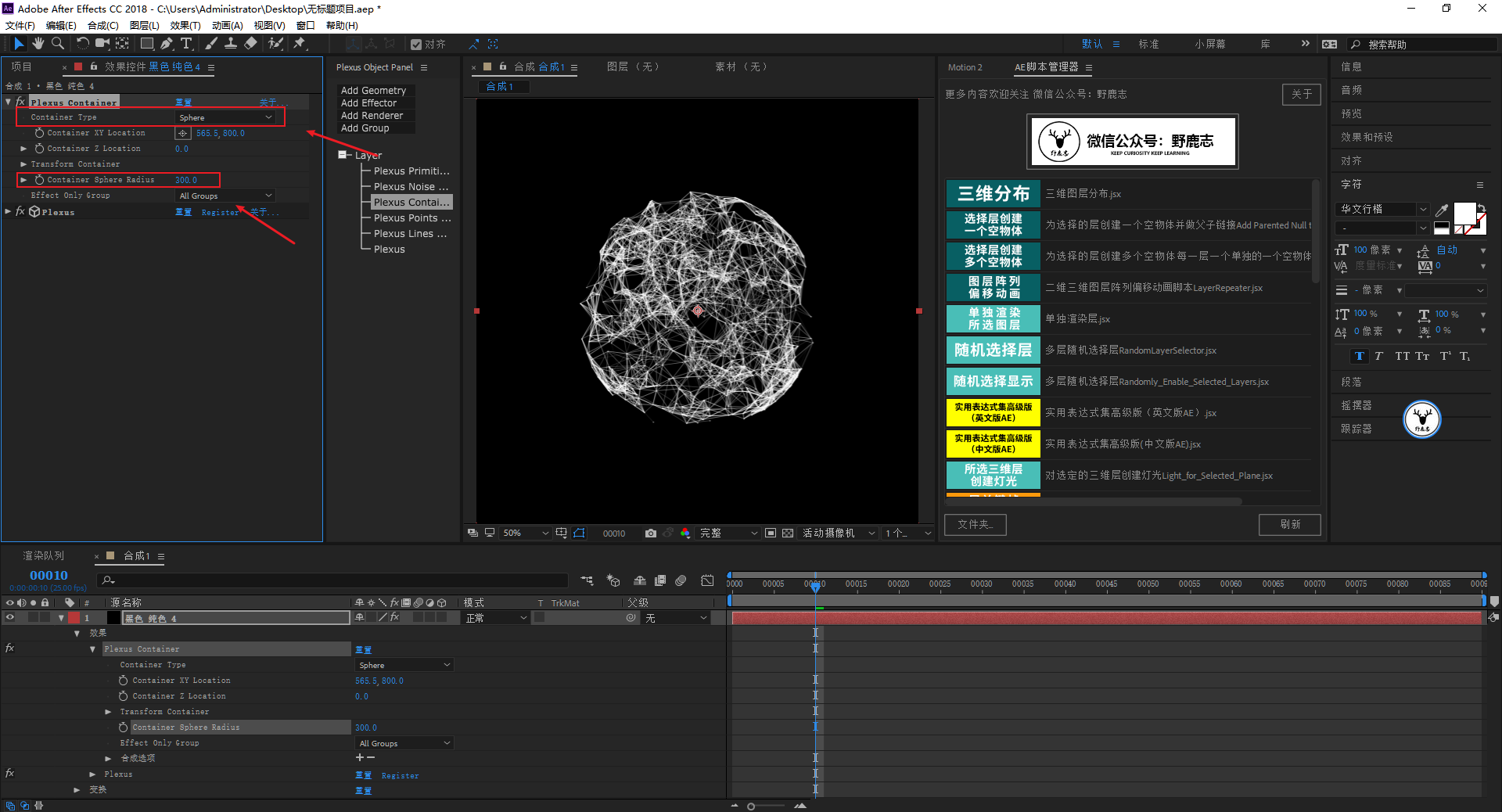Hide layer 黑色 纯色 4 with eye toggle
This screenshot has height=812, width=1502.
(10, 618)
